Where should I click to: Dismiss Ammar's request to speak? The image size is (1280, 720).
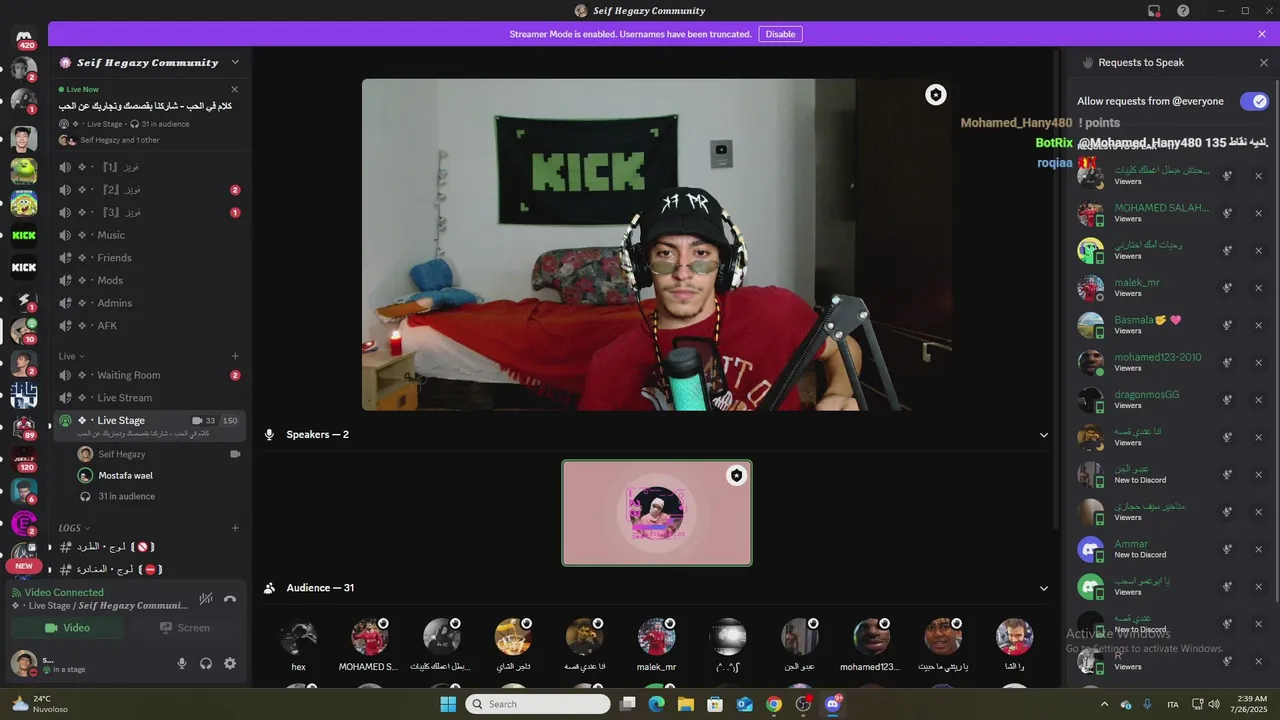pyautogui.click(x=1258, y=549)
